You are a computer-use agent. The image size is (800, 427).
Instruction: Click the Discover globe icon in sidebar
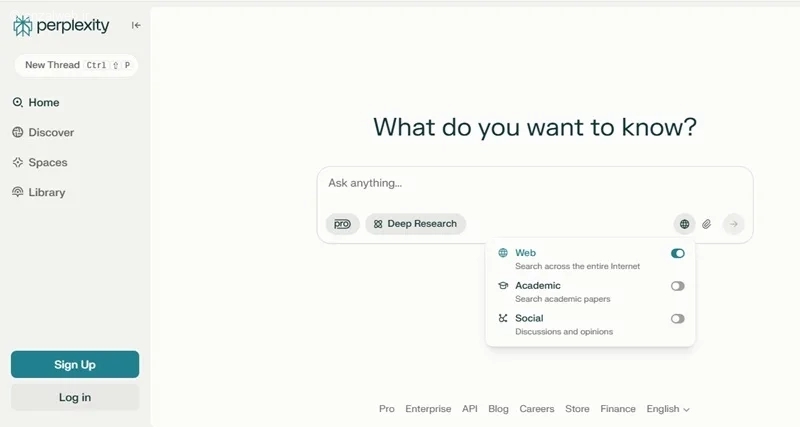click(18, 133)
